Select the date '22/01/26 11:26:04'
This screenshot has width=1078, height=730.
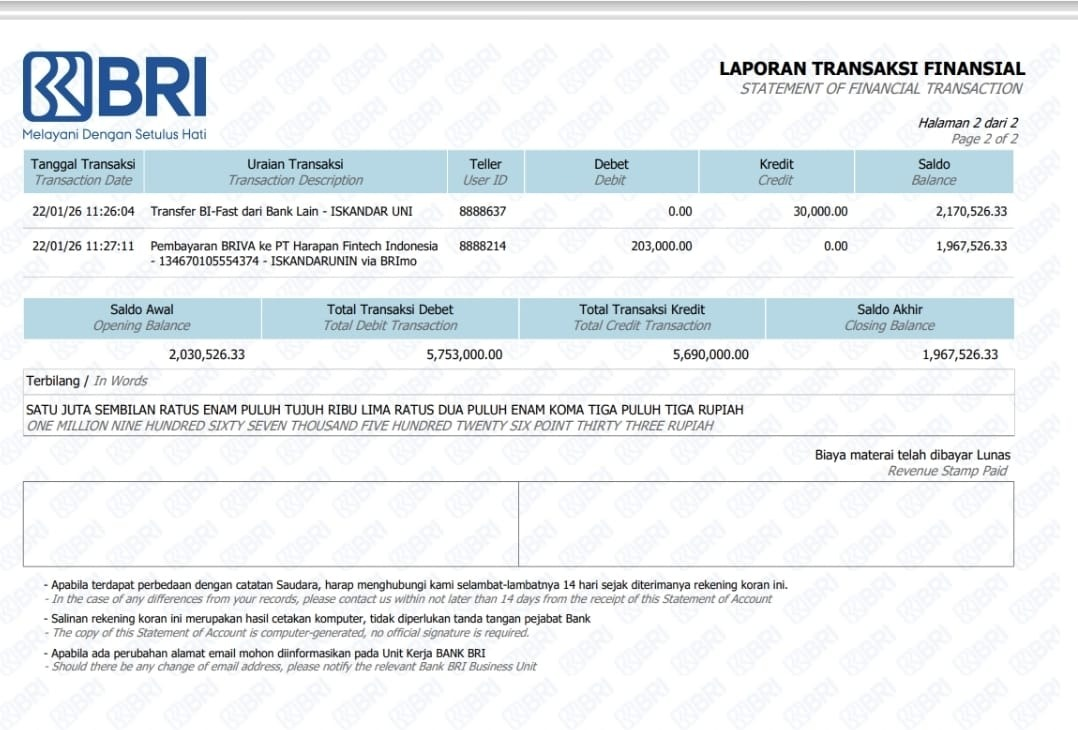coord(83,212)
